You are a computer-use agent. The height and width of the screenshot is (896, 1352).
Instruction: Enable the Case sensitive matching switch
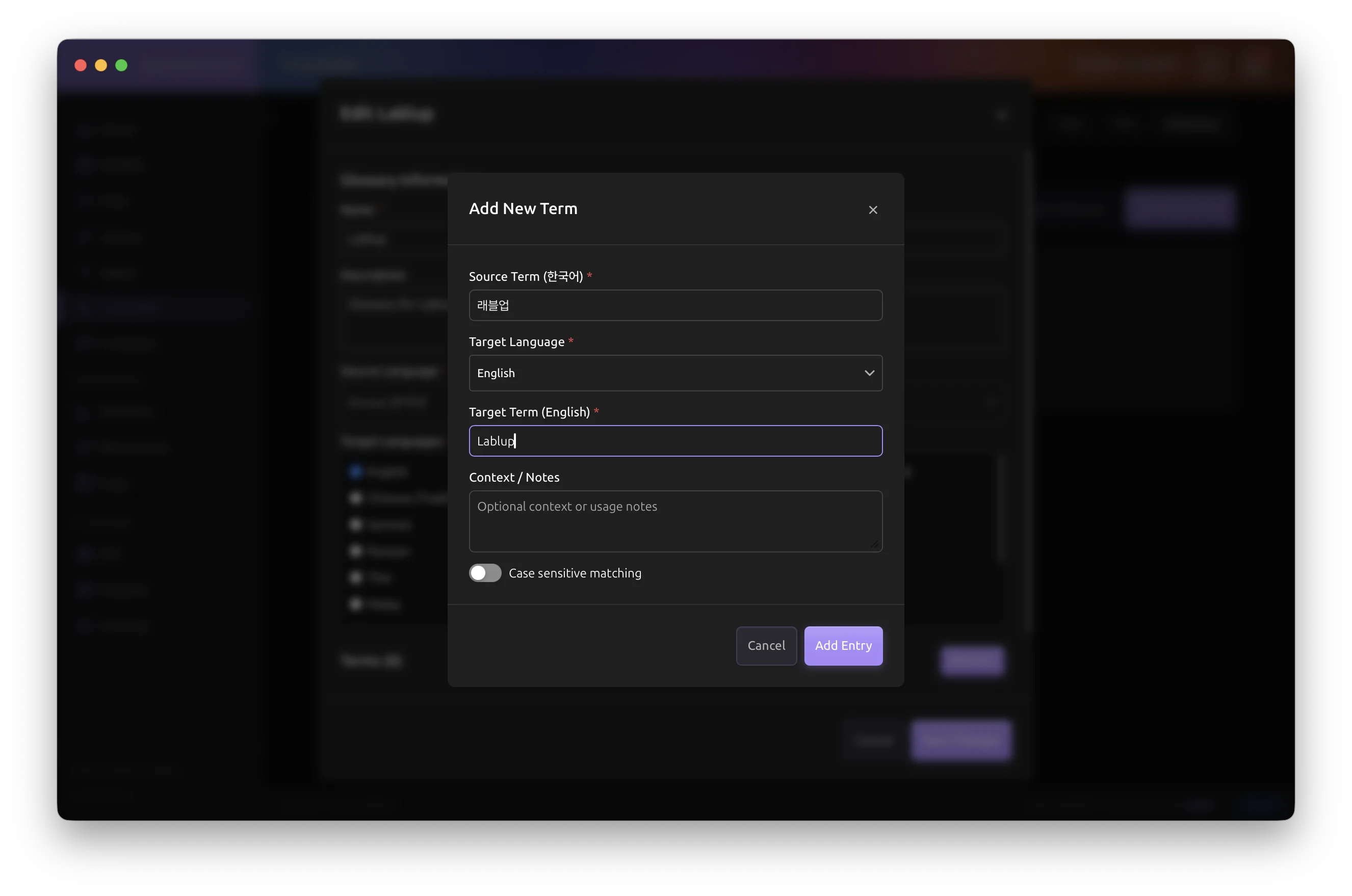click(485, 572)
